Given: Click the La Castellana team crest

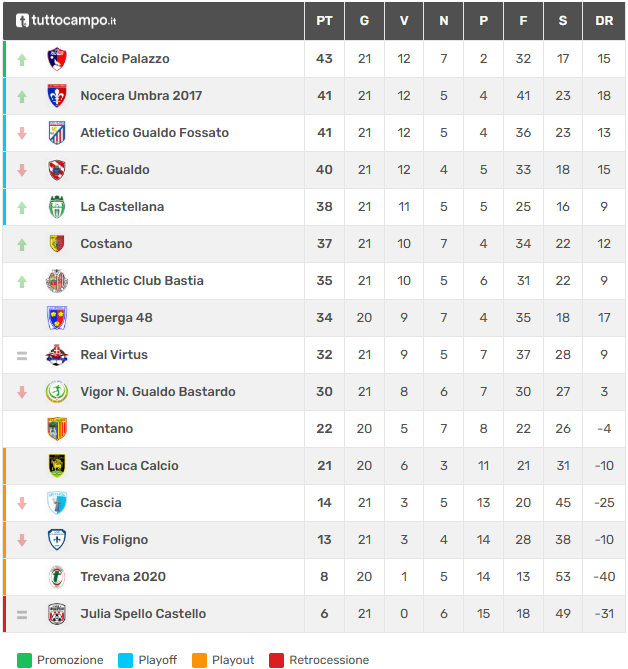Looking at the screenshot, I should point(57,207).
